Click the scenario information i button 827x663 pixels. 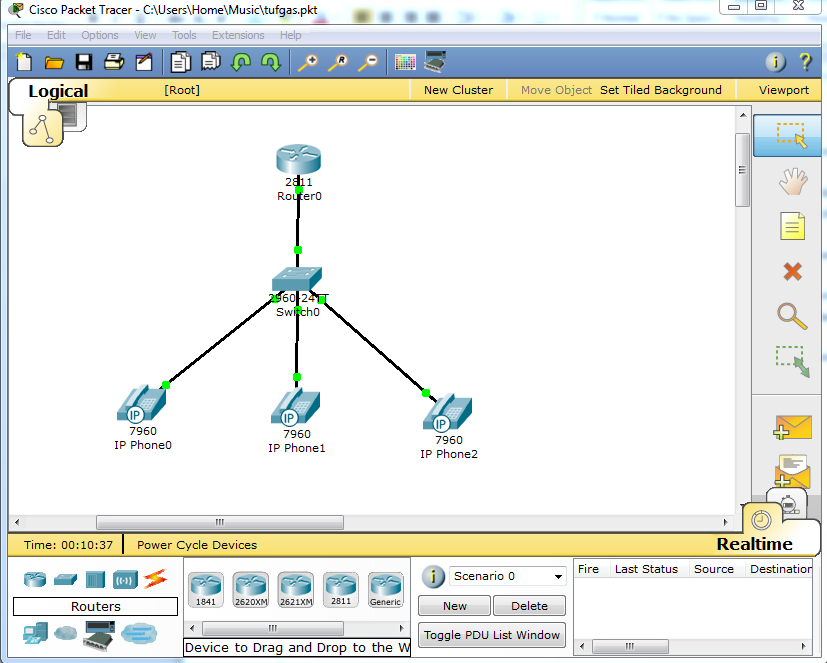pyautogui.click(x=433, y=576)
